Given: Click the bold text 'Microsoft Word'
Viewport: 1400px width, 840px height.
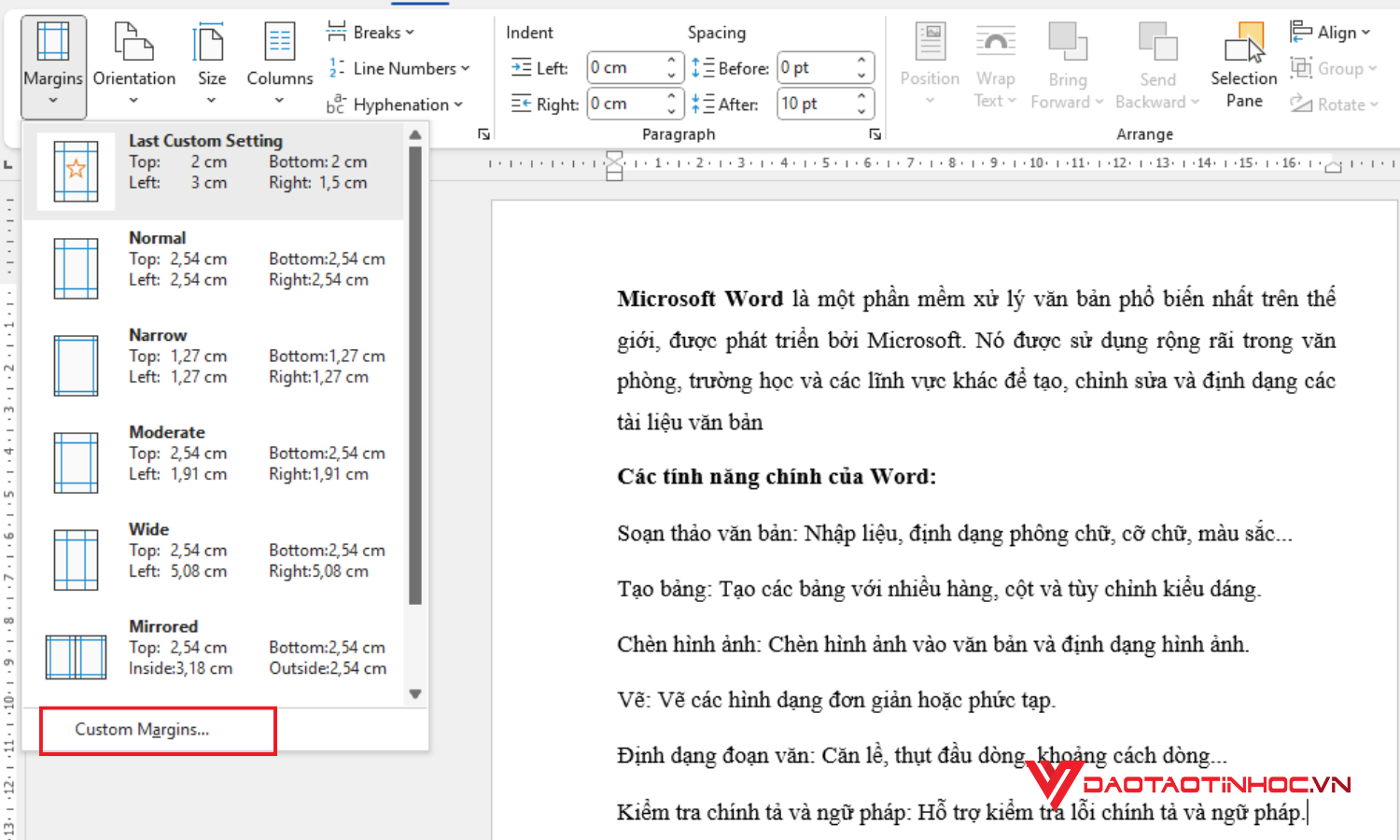Looking at the screenshot, I should [700, 299].
